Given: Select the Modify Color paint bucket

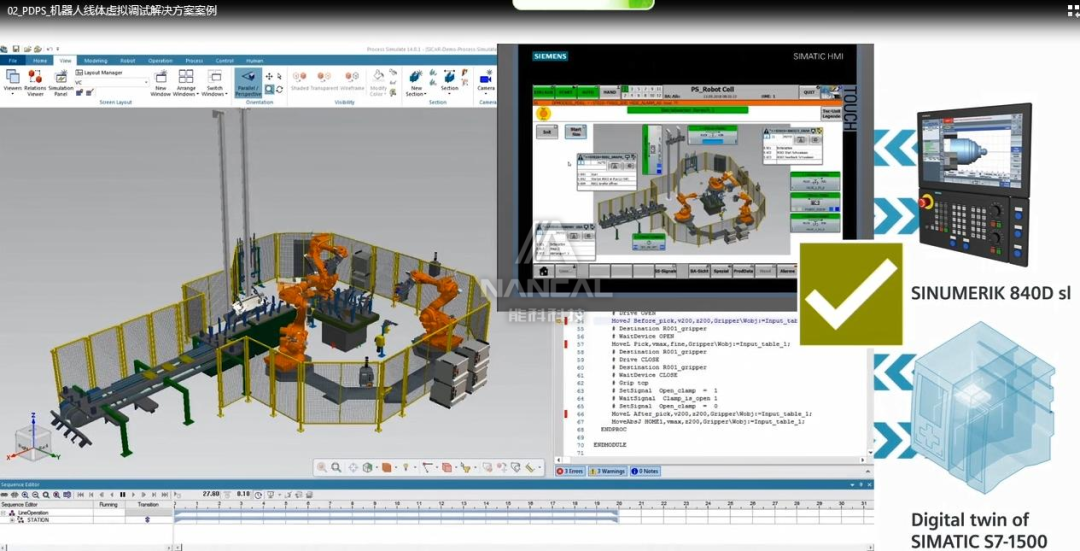Looking at the screenshot, I should coord(378,74).
